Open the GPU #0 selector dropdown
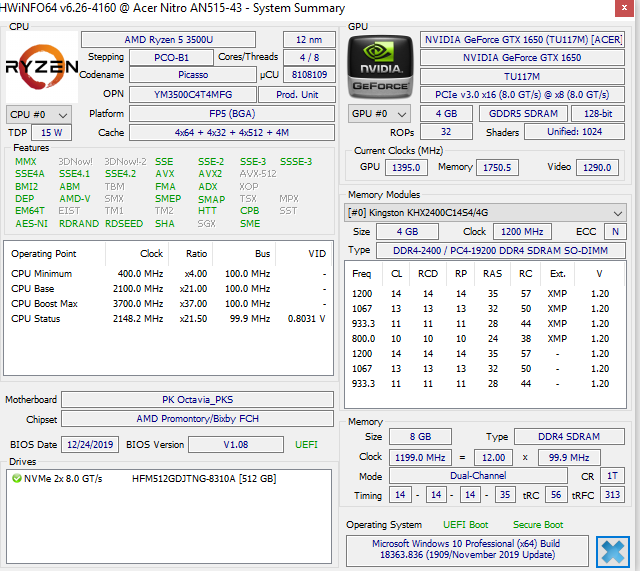 coord(379,114)
